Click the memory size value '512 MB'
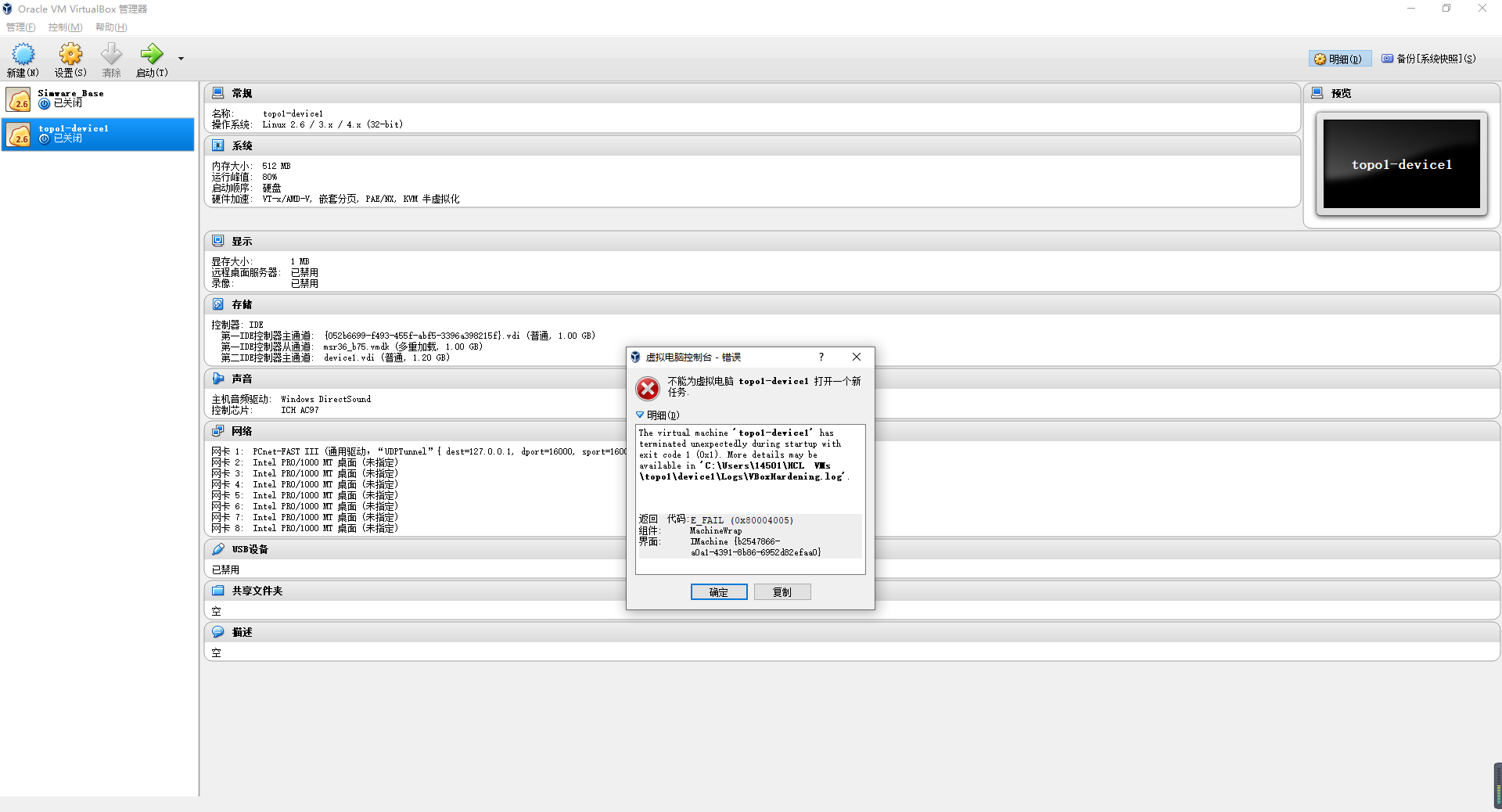1502x812 pixels. click(276, 166)
